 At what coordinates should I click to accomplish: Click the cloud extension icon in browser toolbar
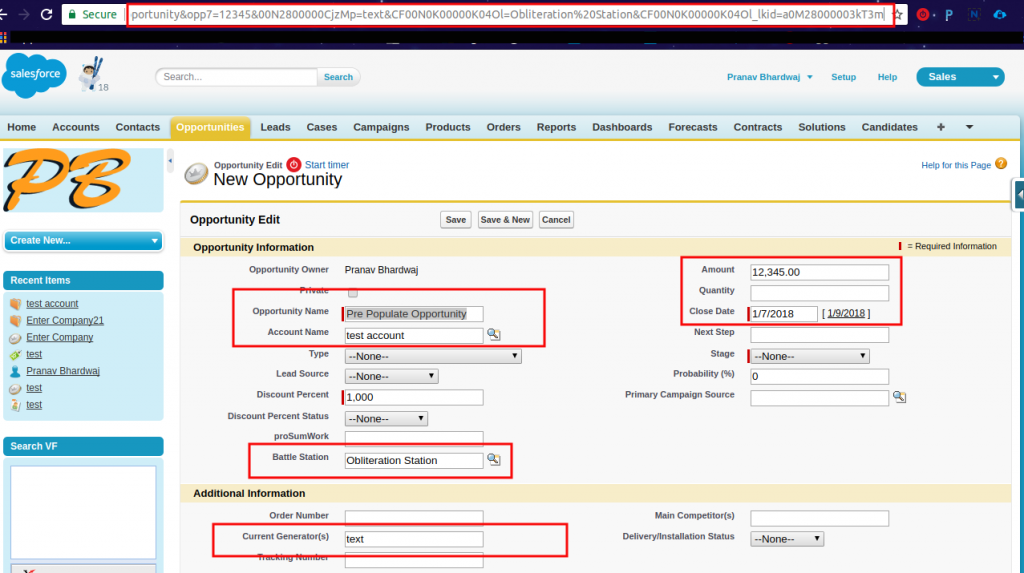999,14
